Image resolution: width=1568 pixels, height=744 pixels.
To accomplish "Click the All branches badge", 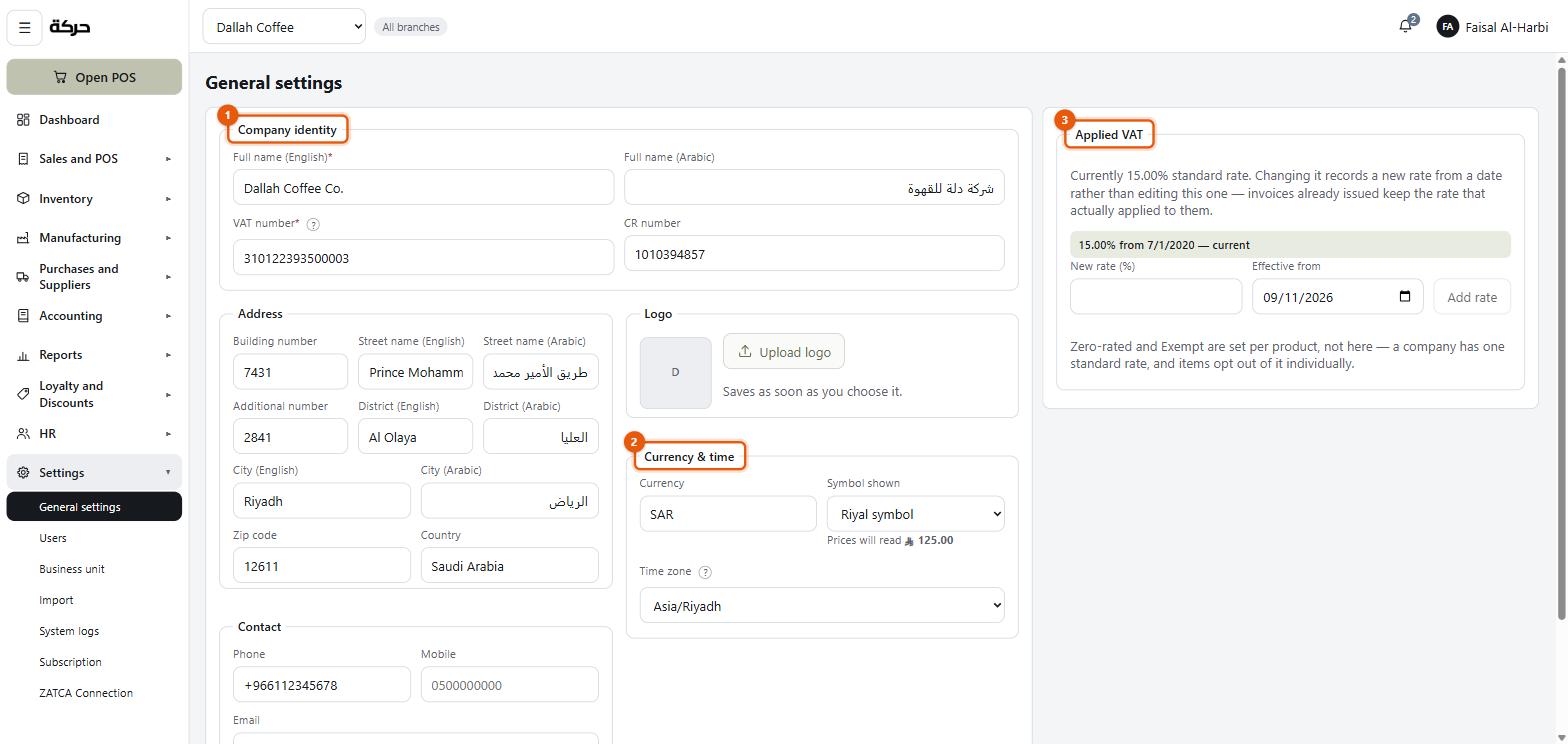I will point(411,27).
